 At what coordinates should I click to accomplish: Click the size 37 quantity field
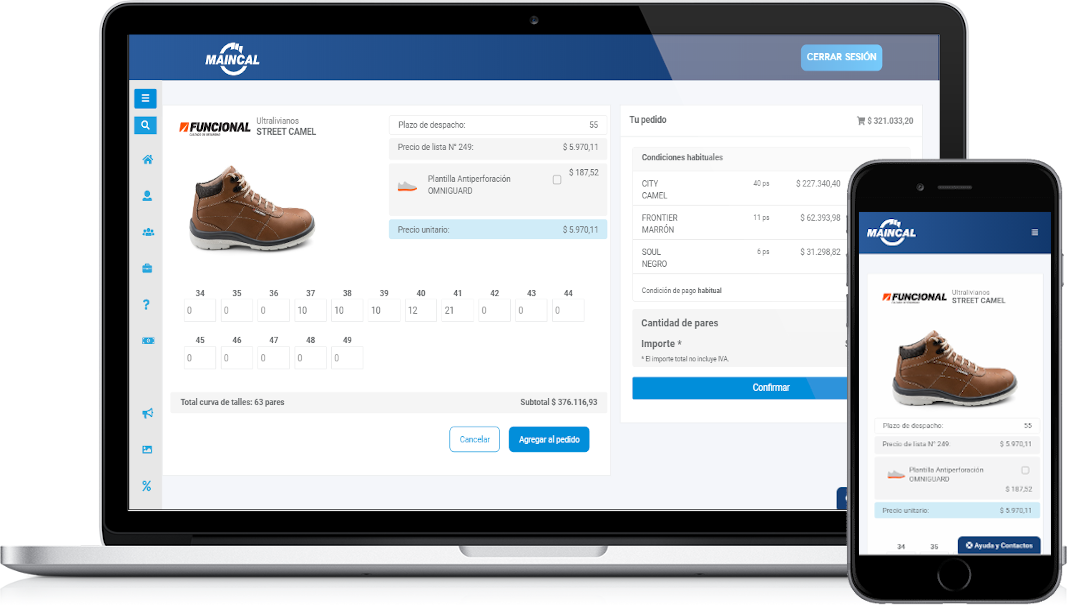310,310
